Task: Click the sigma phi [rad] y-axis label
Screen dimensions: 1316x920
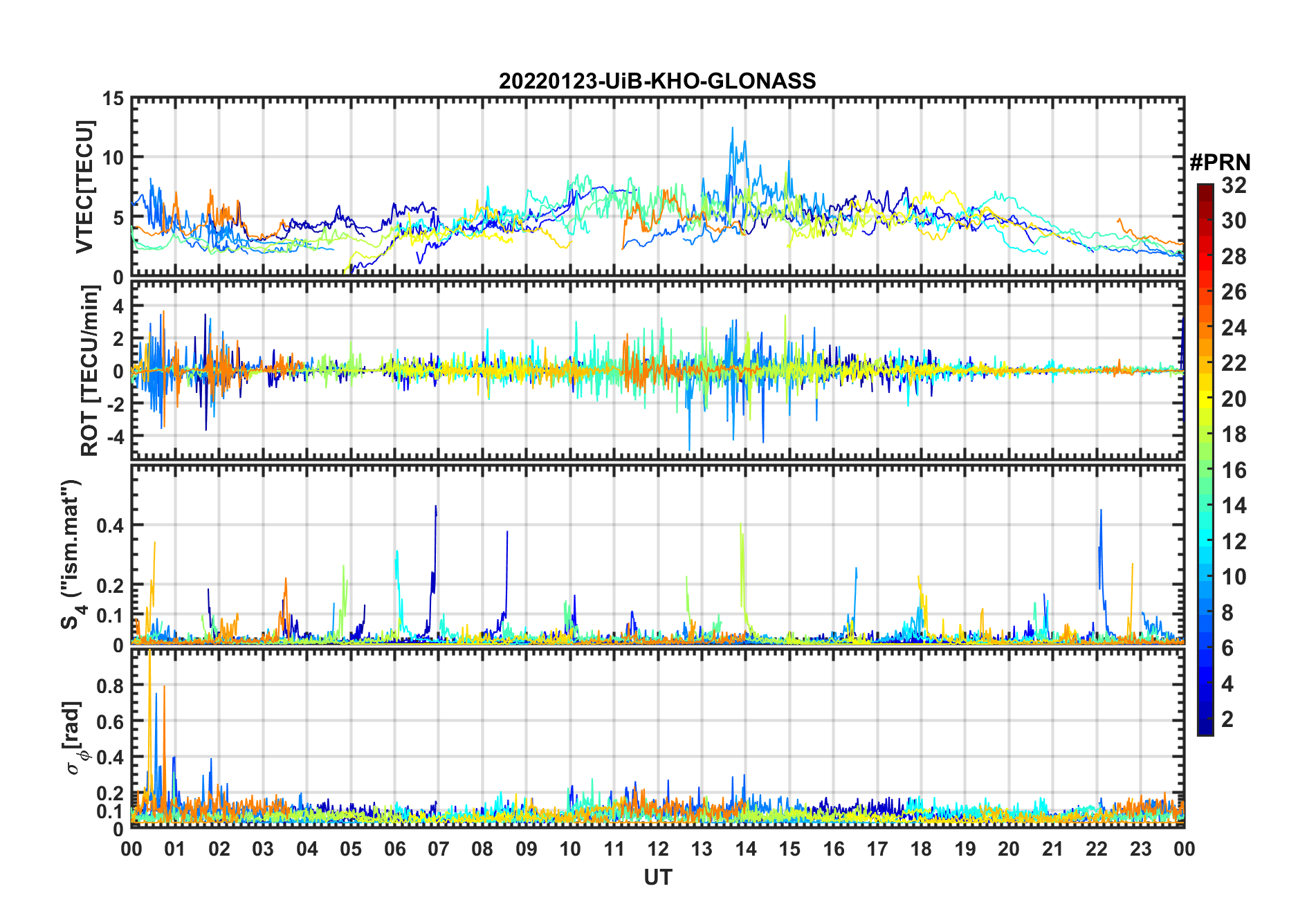Action: click(x=75, y=738)
